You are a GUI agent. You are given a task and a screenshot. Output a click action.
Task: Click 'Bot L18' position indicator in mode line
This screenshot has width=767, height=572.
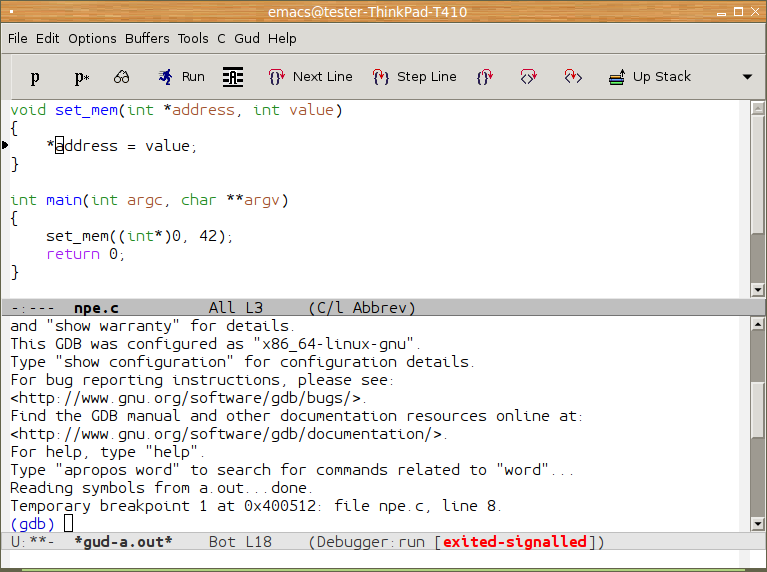pyautogui.click(x=240, y=542)
